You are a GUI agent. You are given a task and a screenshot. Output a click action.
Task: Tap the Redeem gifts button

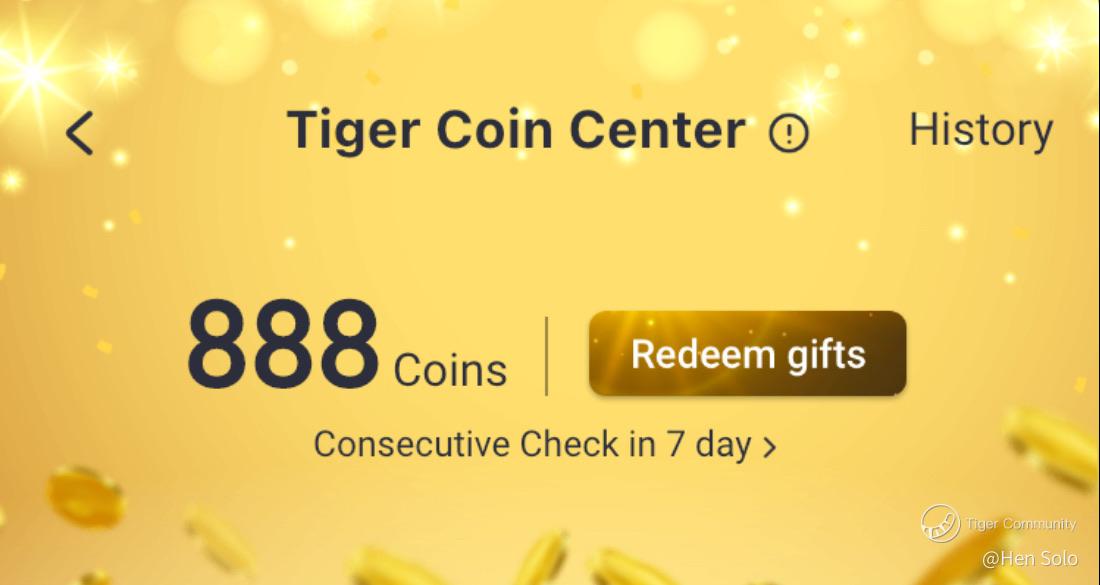click(x=748, y=354)
